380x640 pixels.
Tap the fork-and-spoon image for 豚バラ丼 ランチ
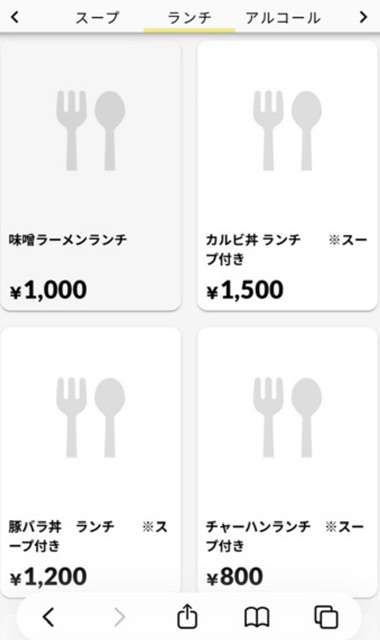(91, 417)
